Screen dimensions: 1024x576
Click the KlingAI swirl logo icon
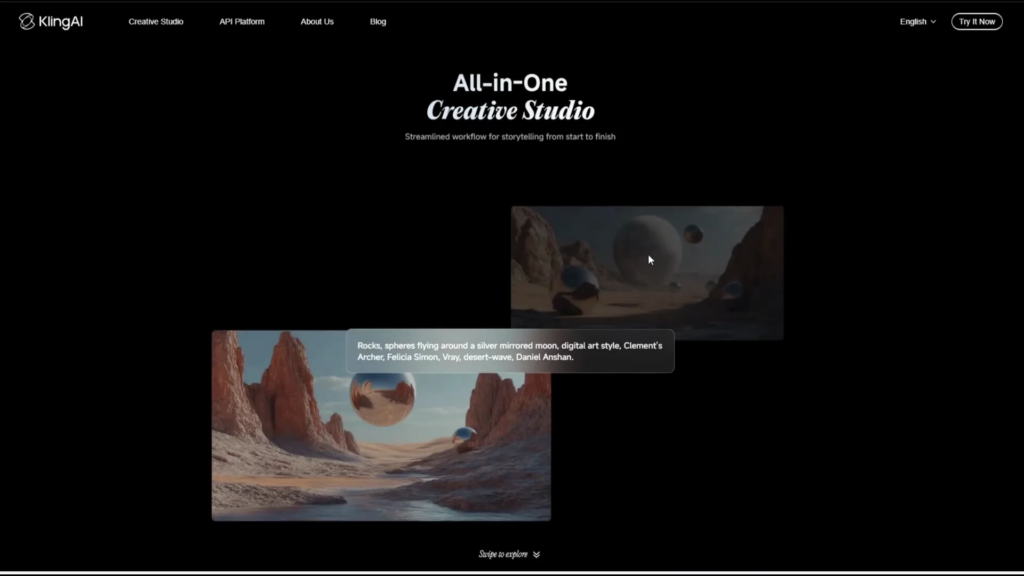click(x=27, y=21)
